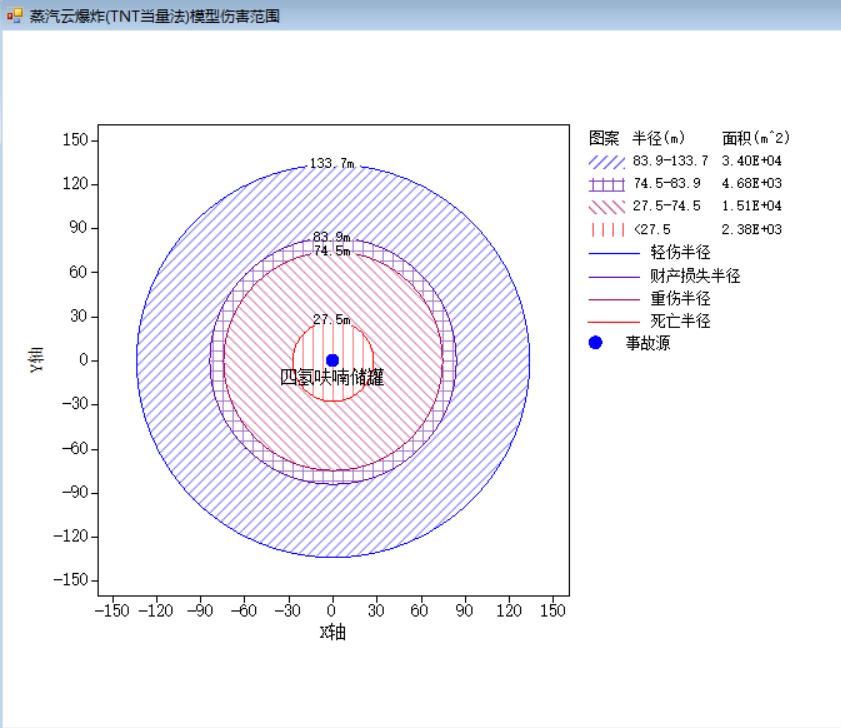841x728 pixels.
Task: Click the radius range 74.5-83.9 text
Action: (x=667, y=183)
